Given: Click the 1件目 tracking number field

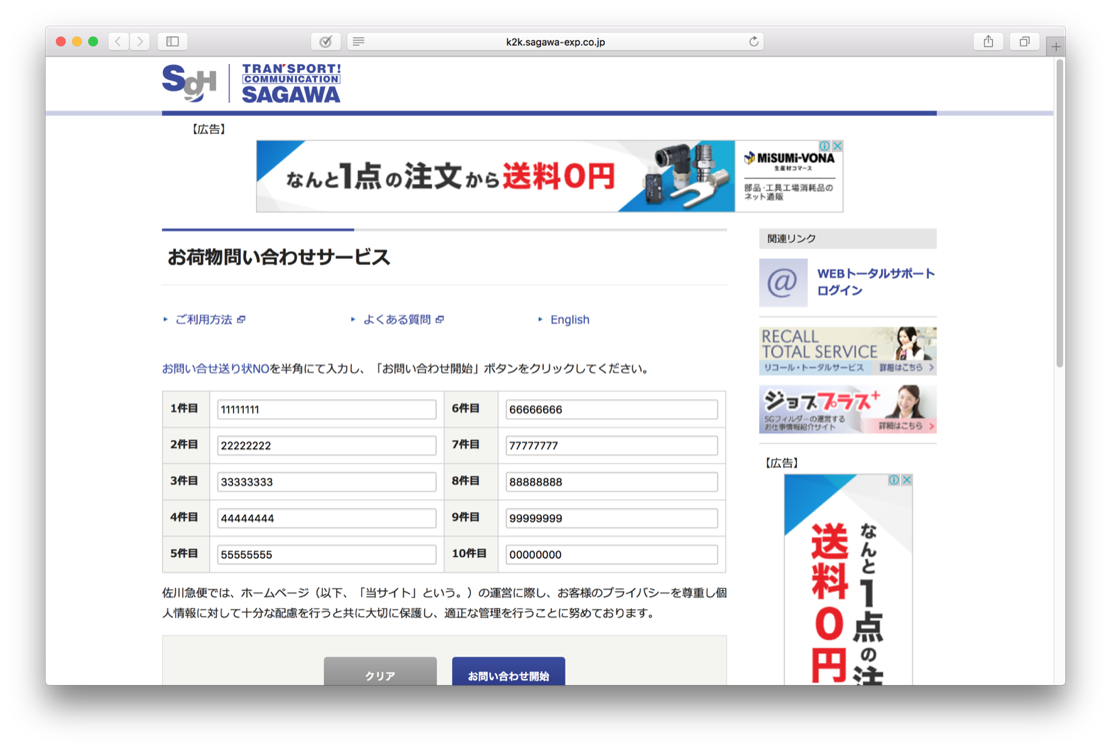Looking at the screenshot, I should [x=326, y=409].
